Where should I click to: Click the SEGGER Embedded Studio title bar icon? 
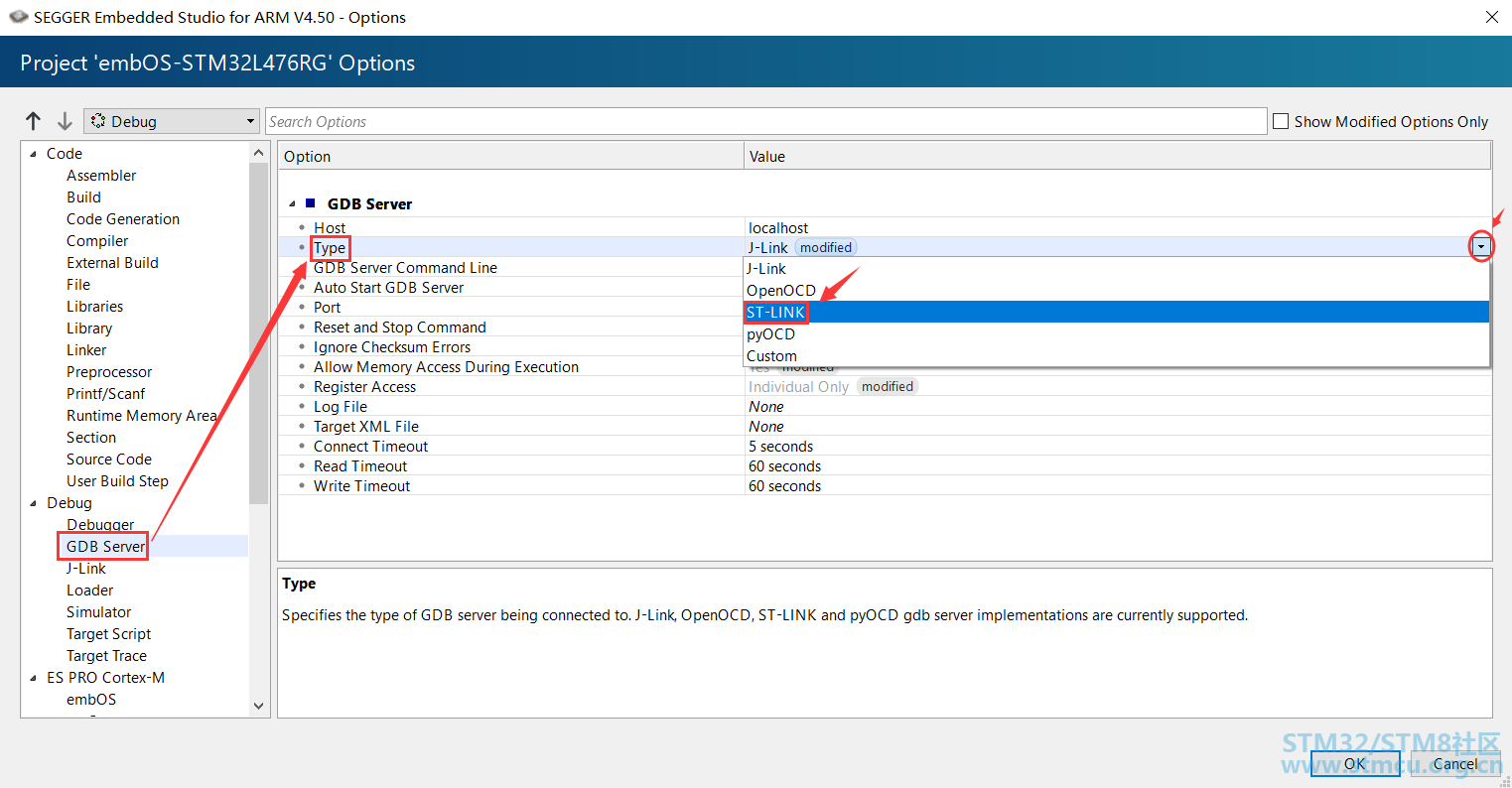click(x=18, y=17)
